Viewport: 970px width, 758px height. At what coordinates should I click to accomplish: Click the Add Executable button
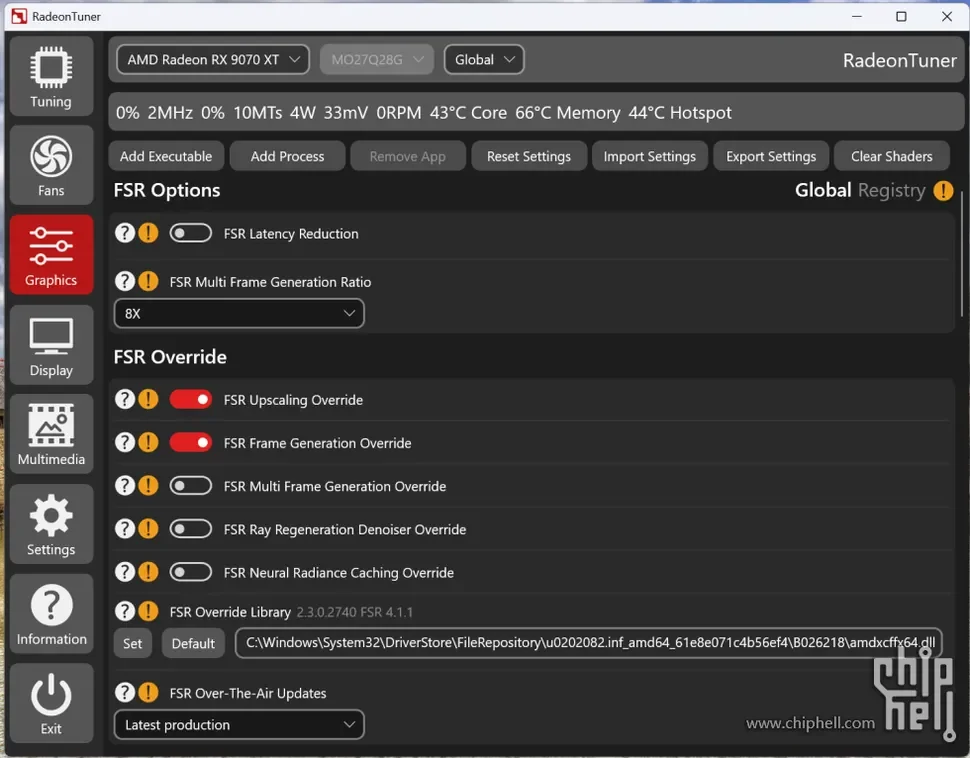click(x=166, y=157)
